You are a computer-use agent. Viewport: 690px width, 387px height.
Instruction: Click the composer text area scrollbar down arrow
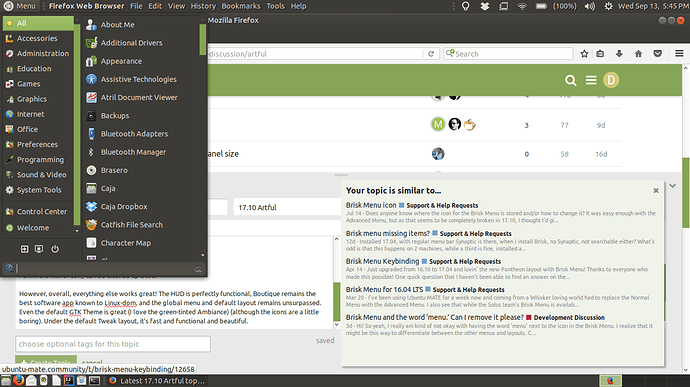(x=337, y=325)
